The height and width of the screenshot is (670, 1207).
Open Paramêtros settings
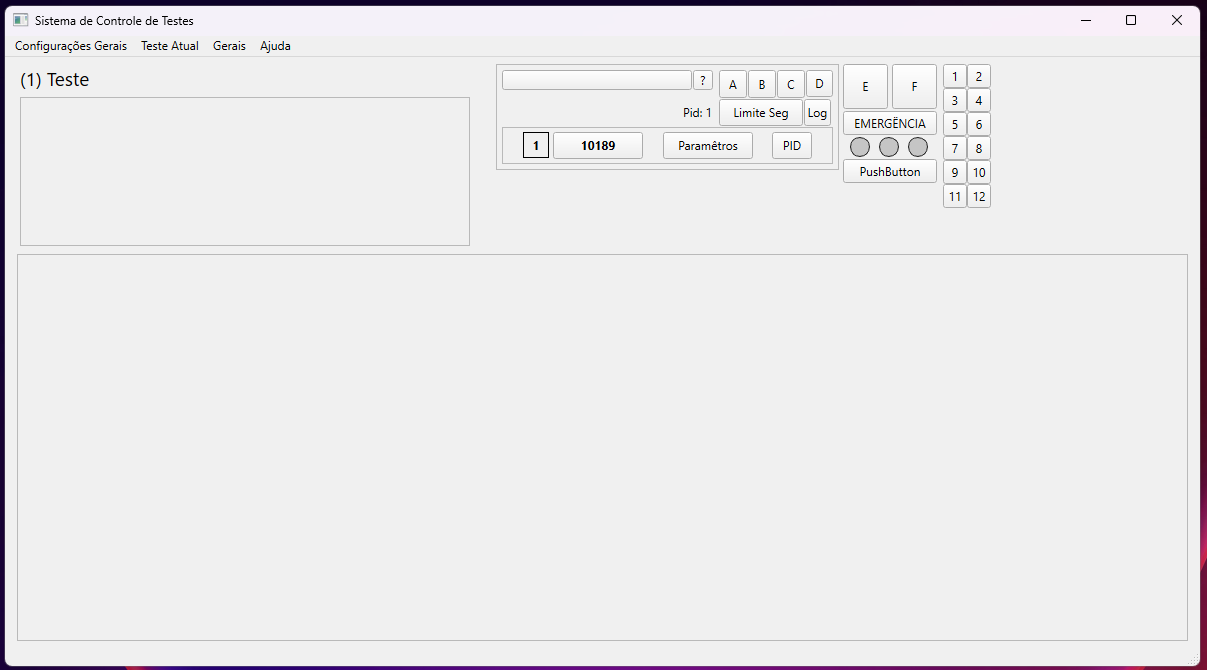point(708,146)
